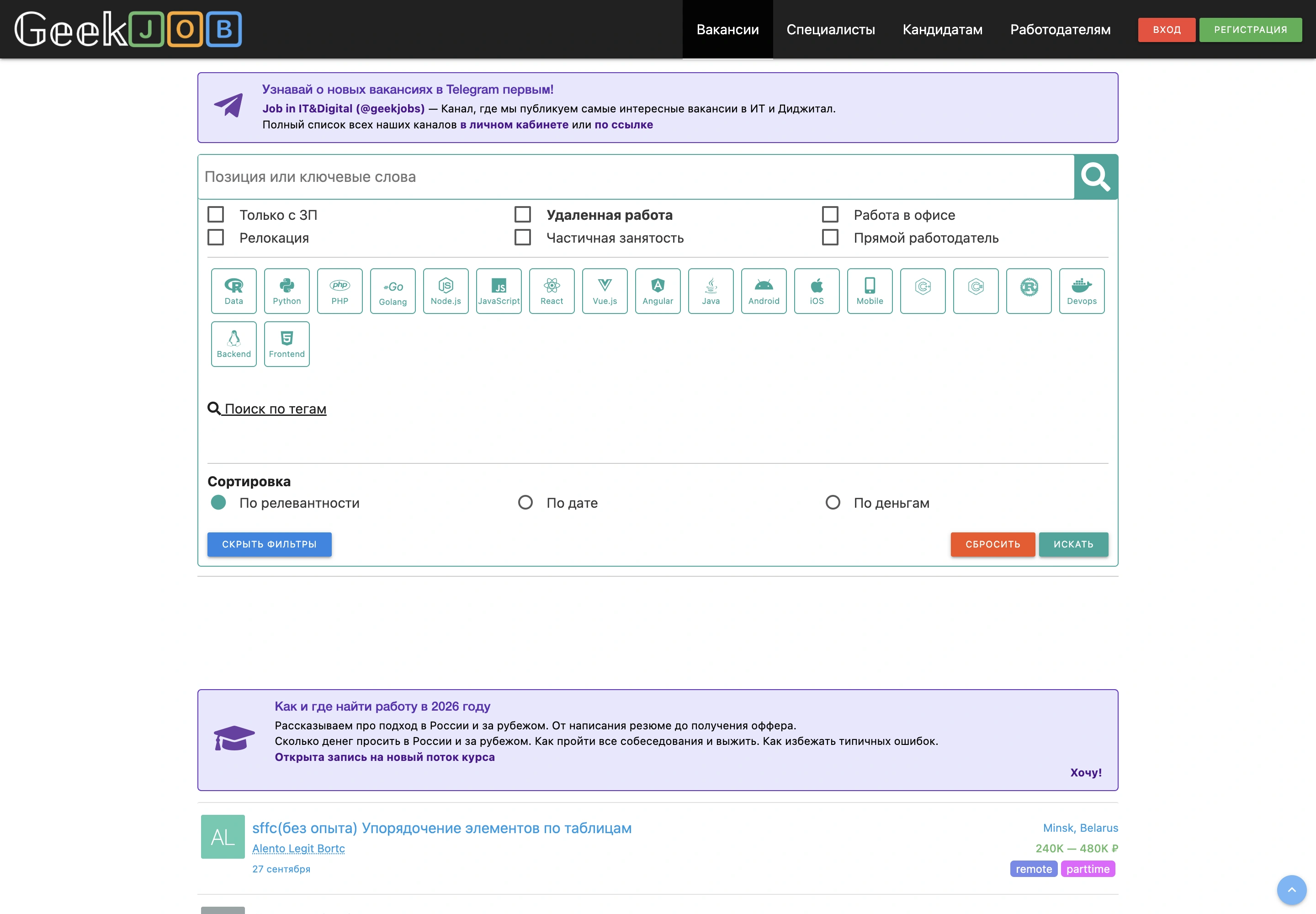Click the magnifier search button
The image size is (1316, 914).
1095,177
